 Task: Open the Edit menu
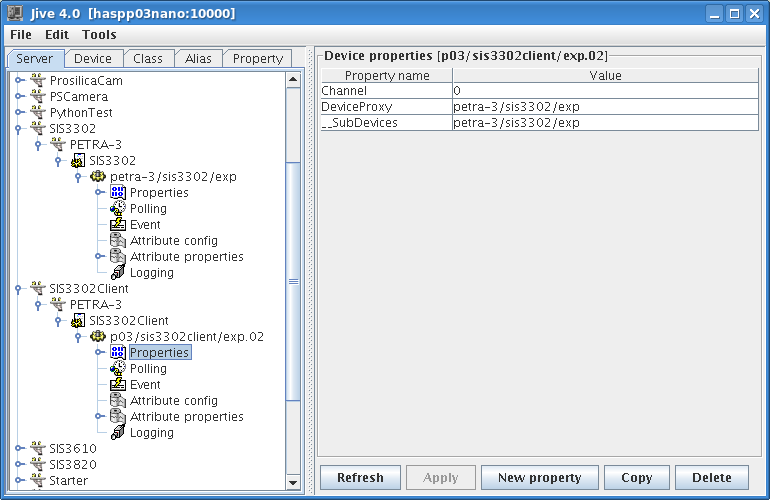tap(57, 35)
